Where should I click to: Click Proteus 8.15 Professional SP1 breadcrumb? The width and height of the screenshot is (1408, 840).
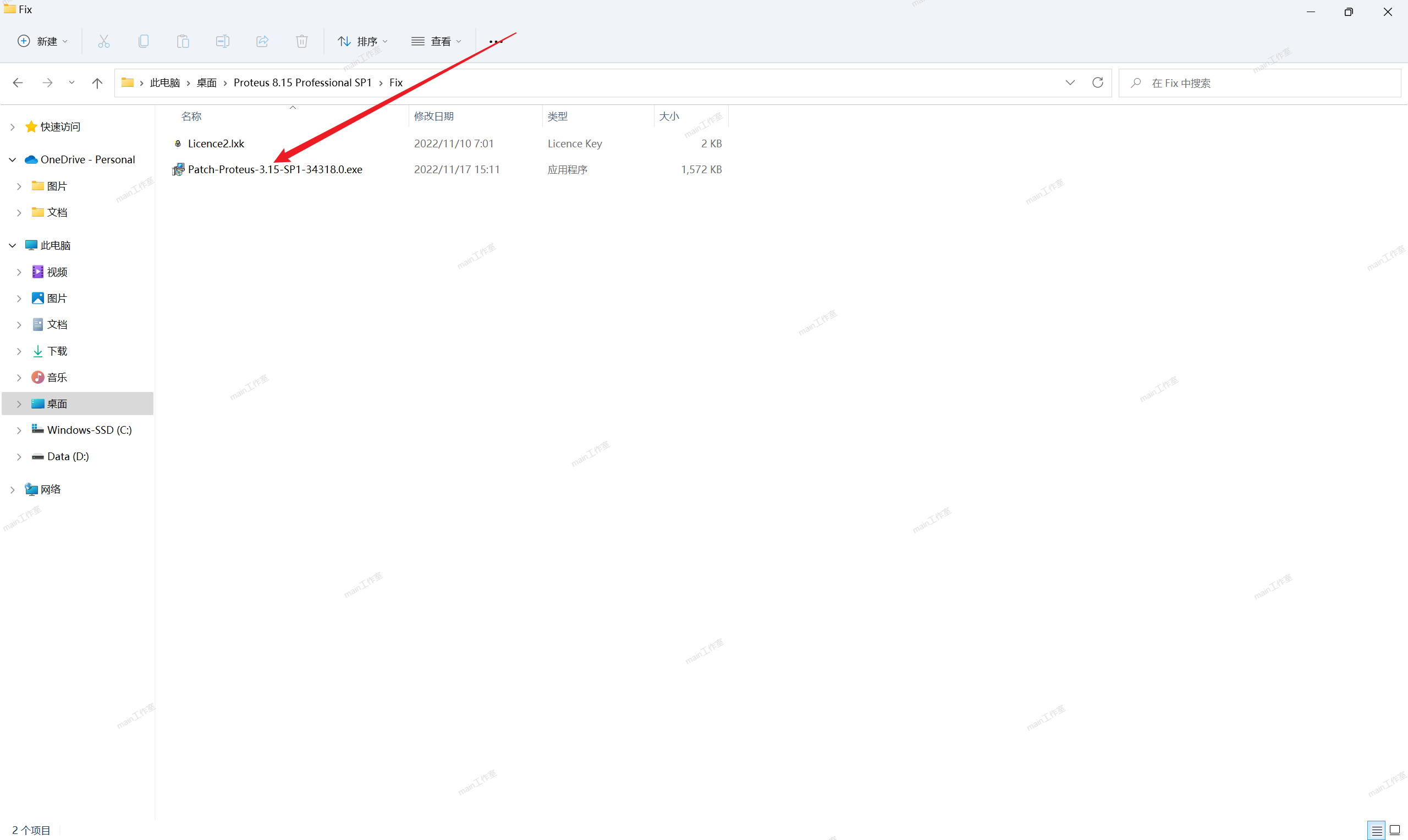click(x=303, y=82)
